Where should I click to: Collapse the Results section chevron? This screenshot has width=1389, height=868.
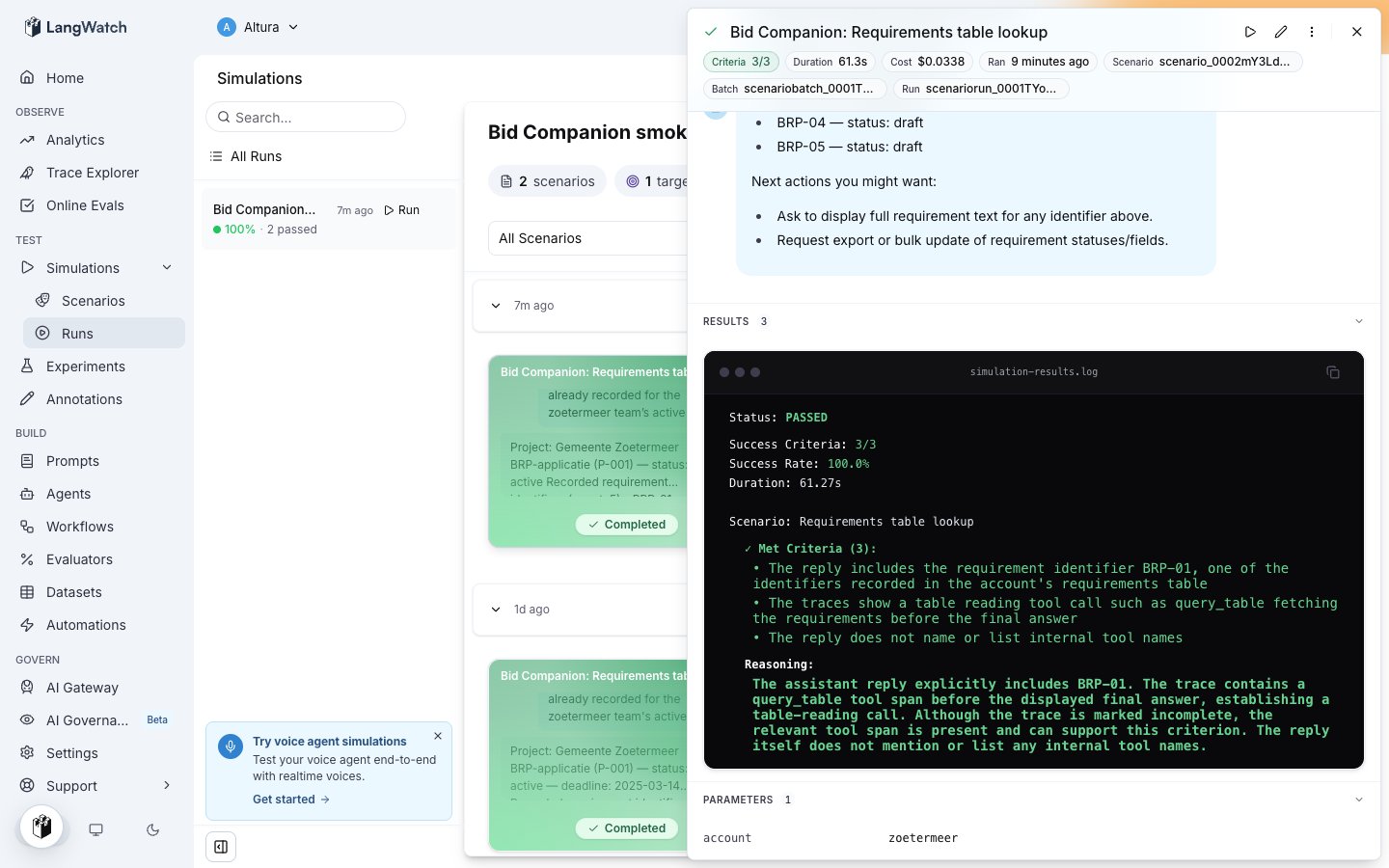pos(1359,321)
